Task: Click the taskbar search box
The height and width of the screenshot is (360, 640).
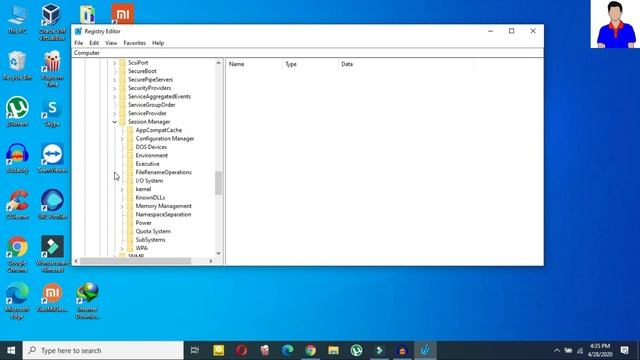Action: 103,350
